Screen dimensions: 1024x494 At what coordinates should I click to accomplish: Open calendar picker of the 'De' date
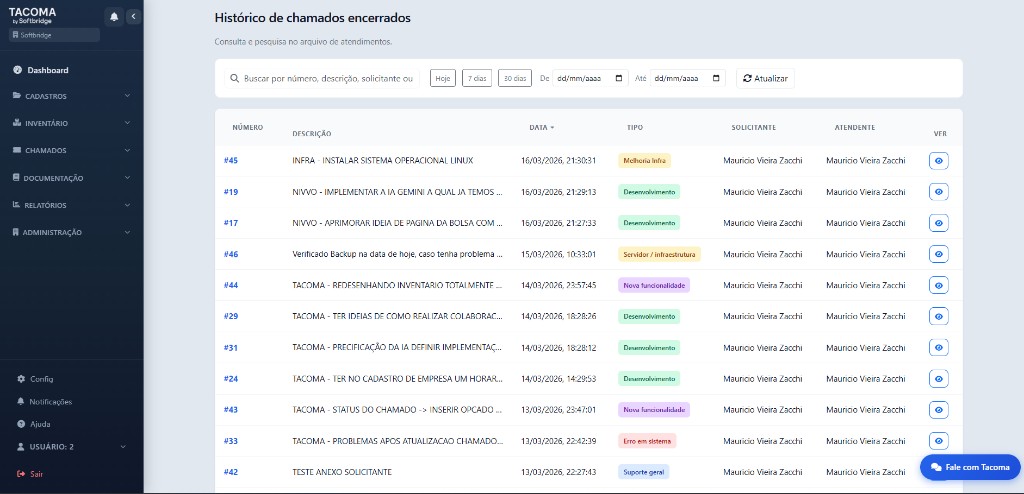tap(618, 78)
